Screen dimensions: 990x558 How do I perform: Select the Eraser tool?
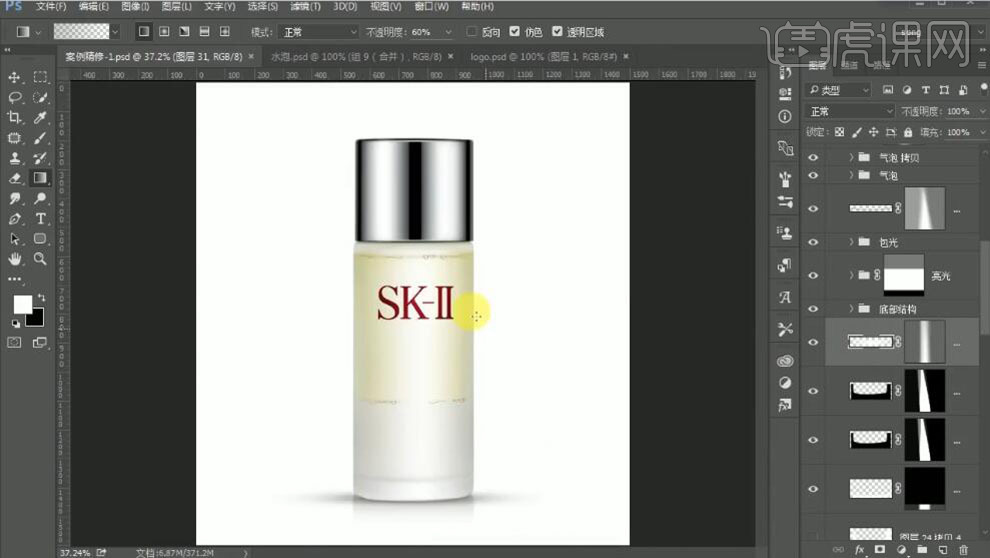pyautogui.click(x=15, y=178)
